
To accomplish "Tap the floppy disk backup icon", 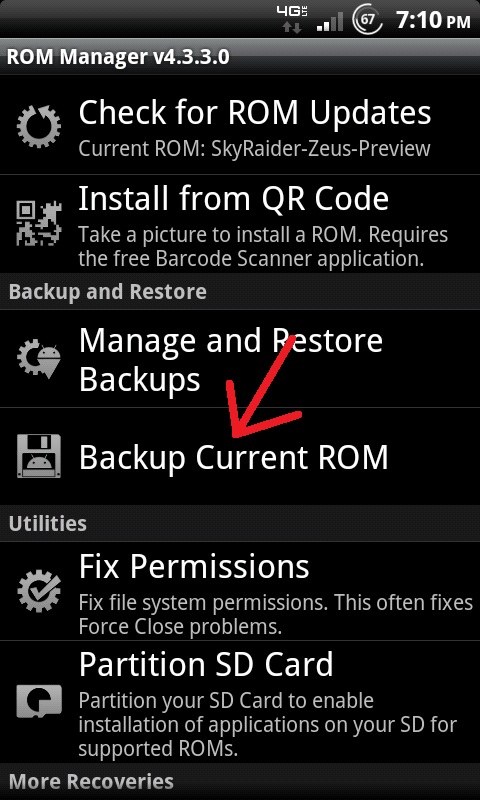I will (x=39, y=456).
